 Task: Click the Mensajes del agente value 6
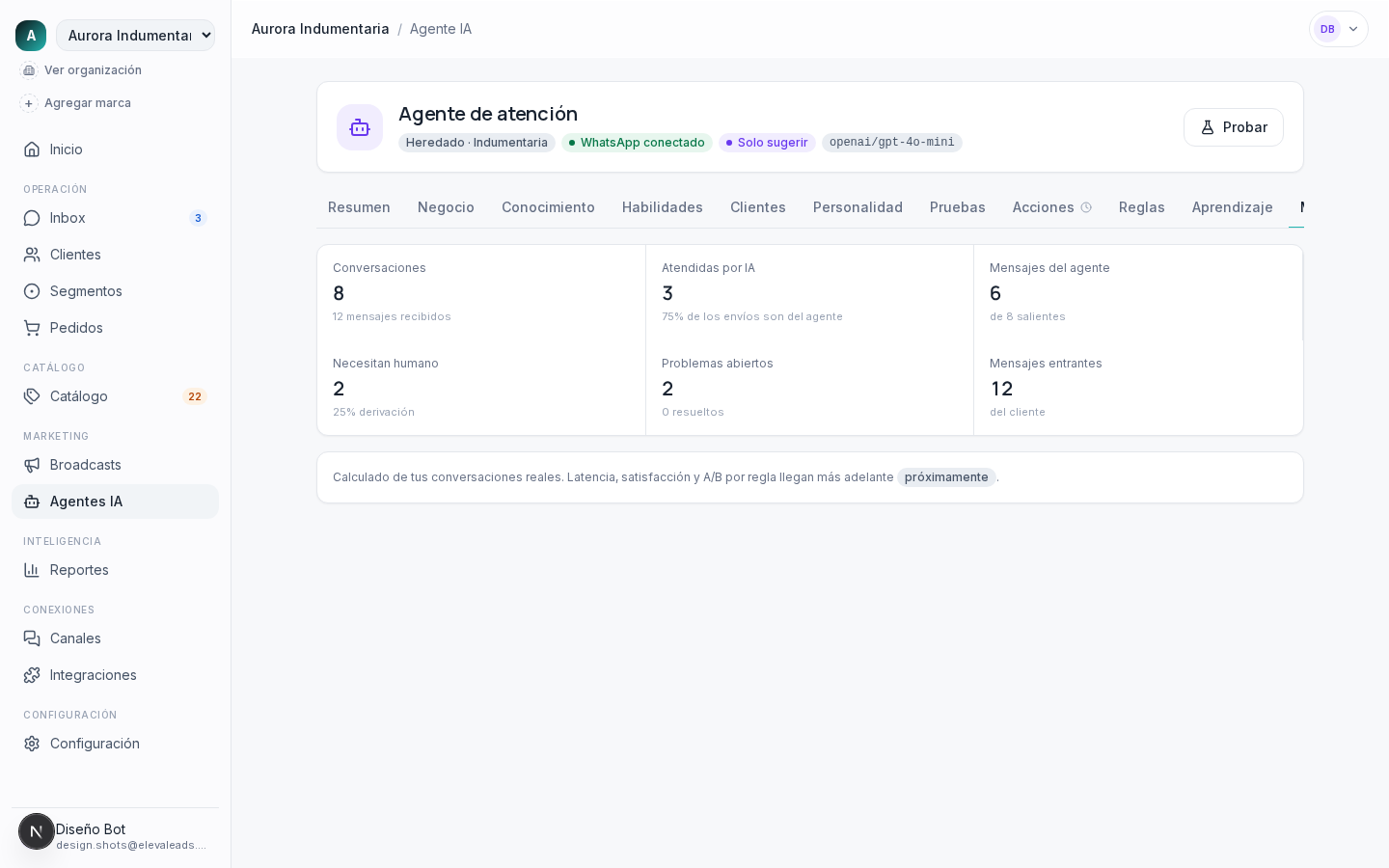[x=995, y=293]
